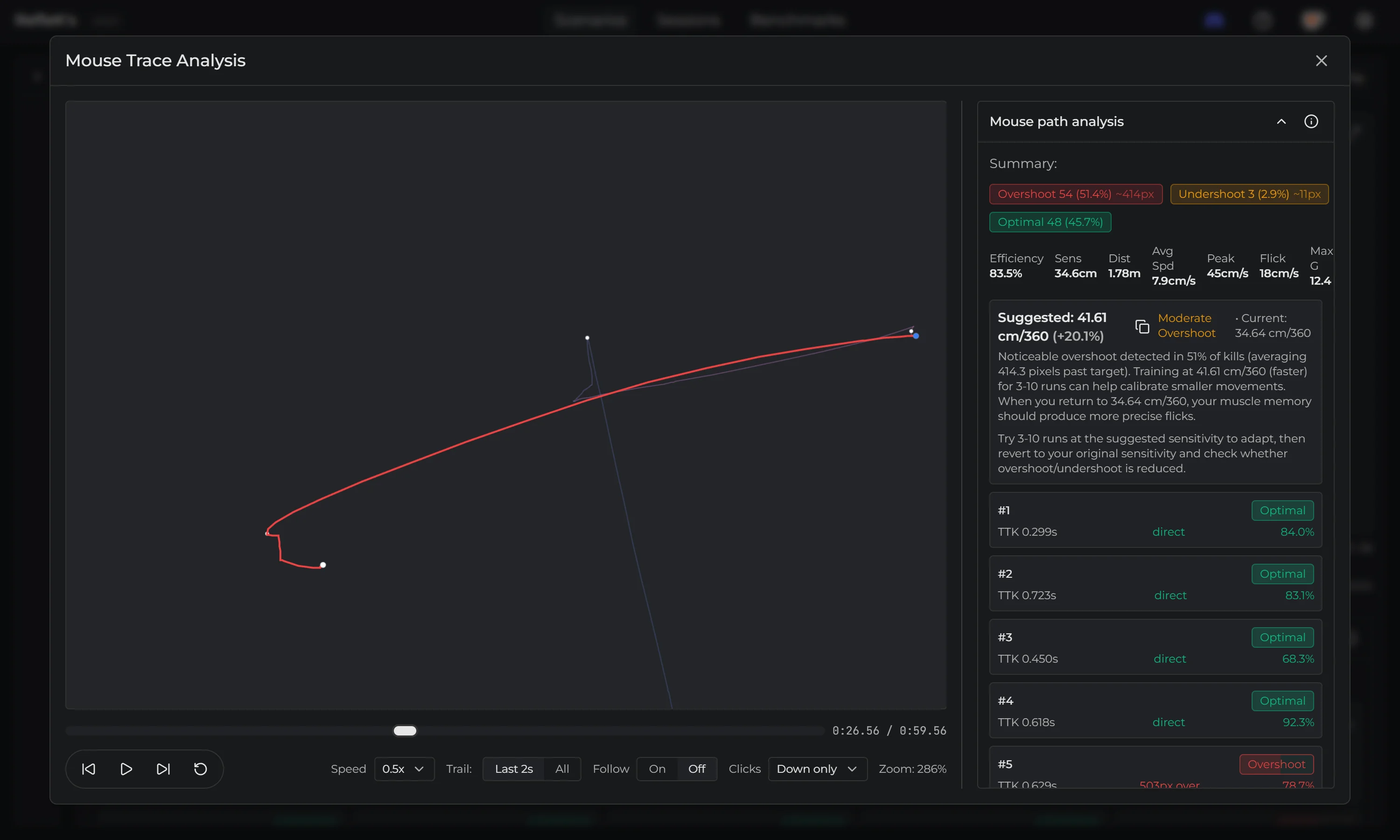Turn Follow mode On
This screenshot has width=1400, height=840.
click(657, 769)
